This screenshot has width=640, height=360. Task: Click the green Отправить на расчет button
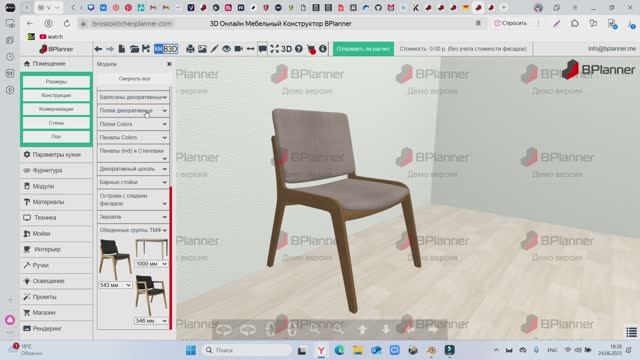[363, 49]
